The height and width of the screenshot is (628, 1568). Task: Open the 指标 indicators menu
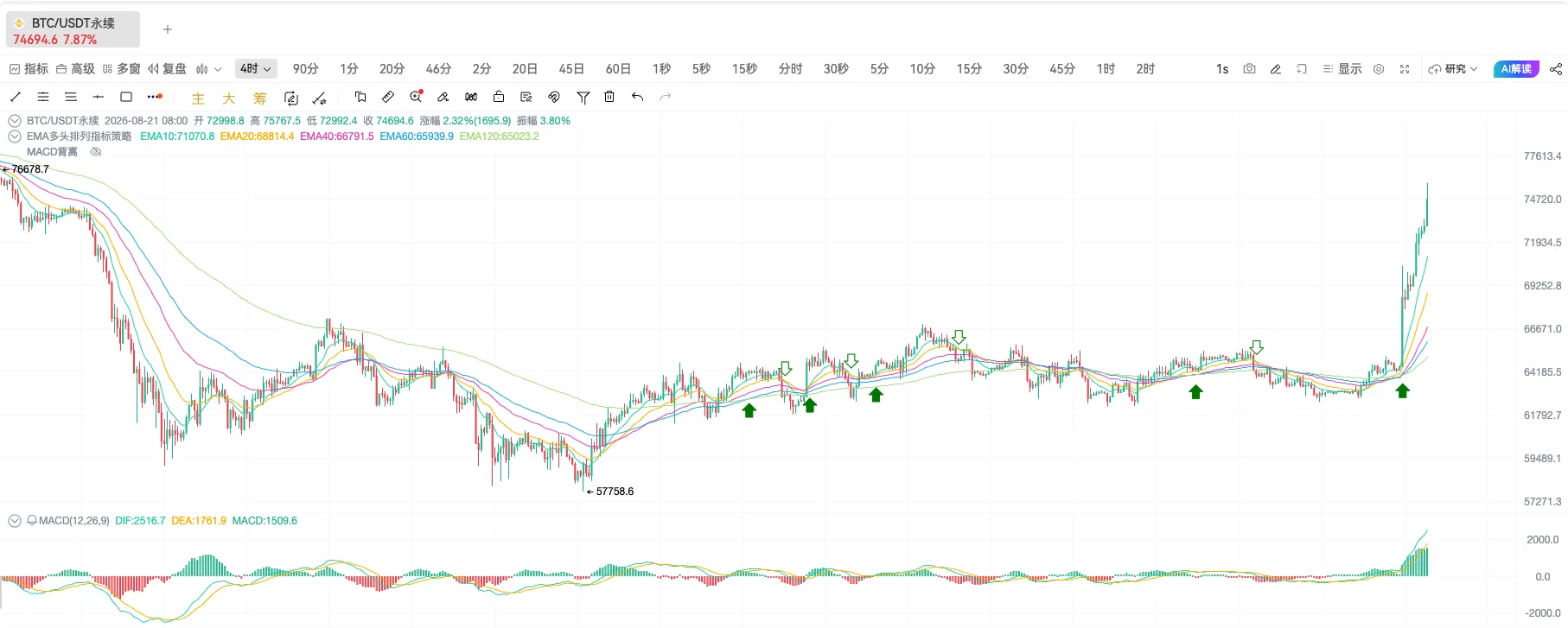click(29, 69)
